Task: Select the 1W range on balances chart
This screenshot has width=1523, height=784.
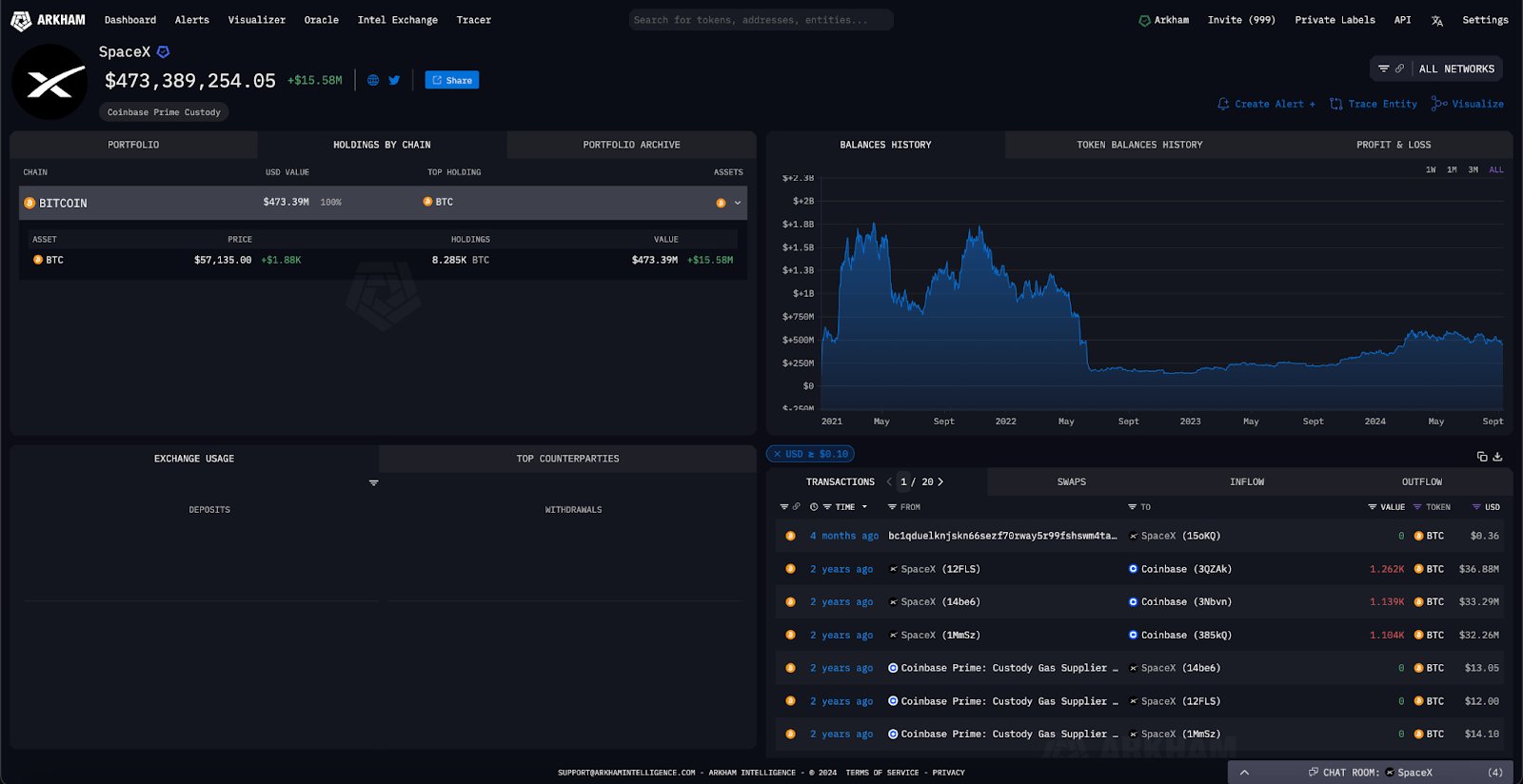Action: pyautogui.click(x=1431, y=169)
